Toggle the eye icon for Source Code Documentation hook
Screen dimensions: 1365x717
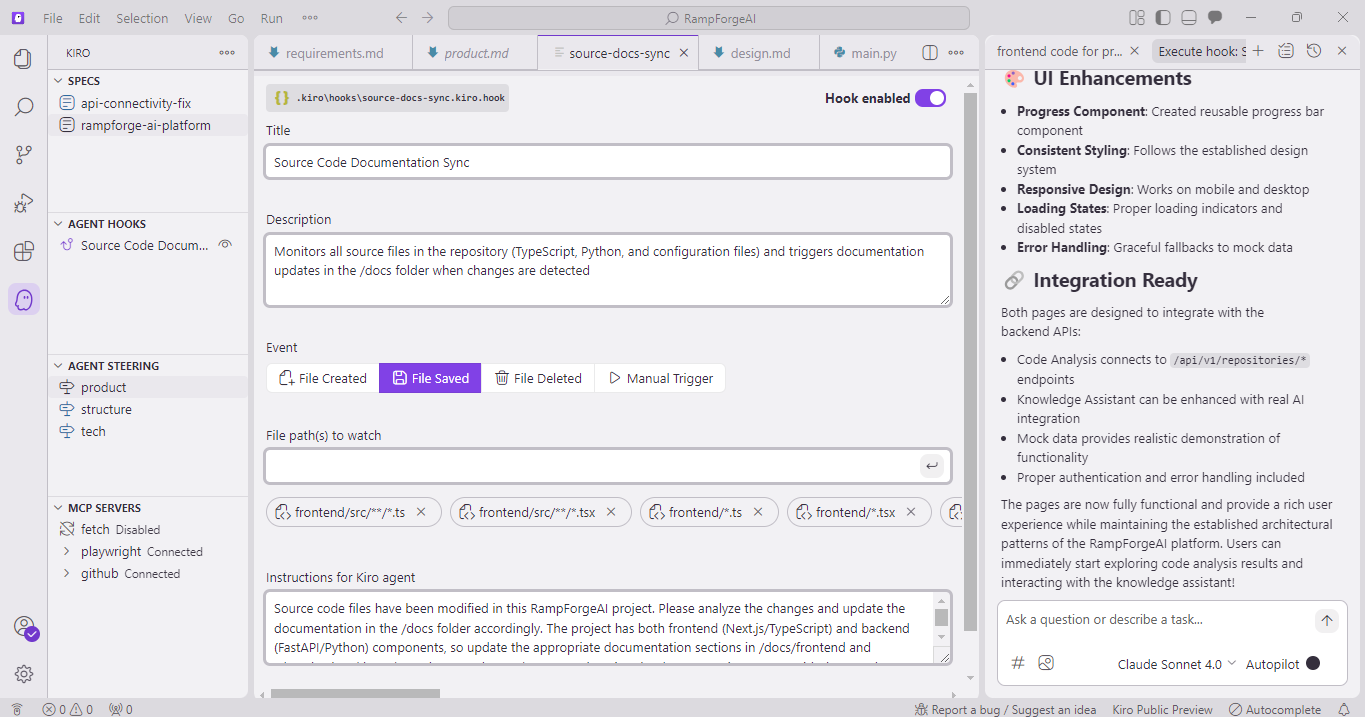click(226, 245)
